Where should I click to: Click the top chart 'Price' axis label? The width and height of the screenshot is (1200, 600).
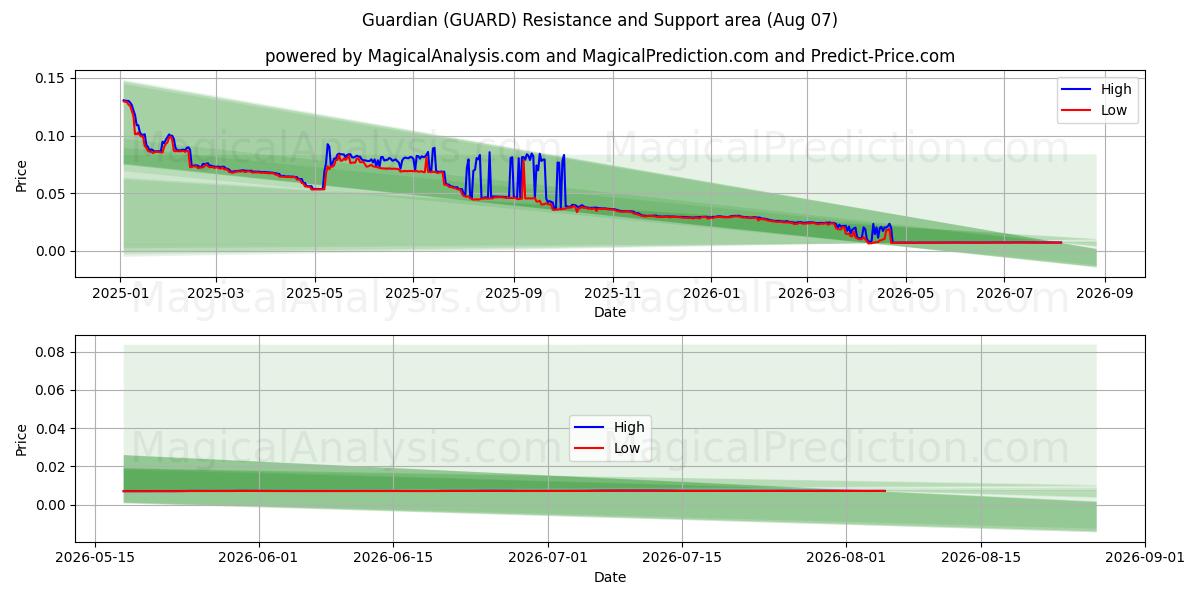pyautogui.click(x=22, y=174)
